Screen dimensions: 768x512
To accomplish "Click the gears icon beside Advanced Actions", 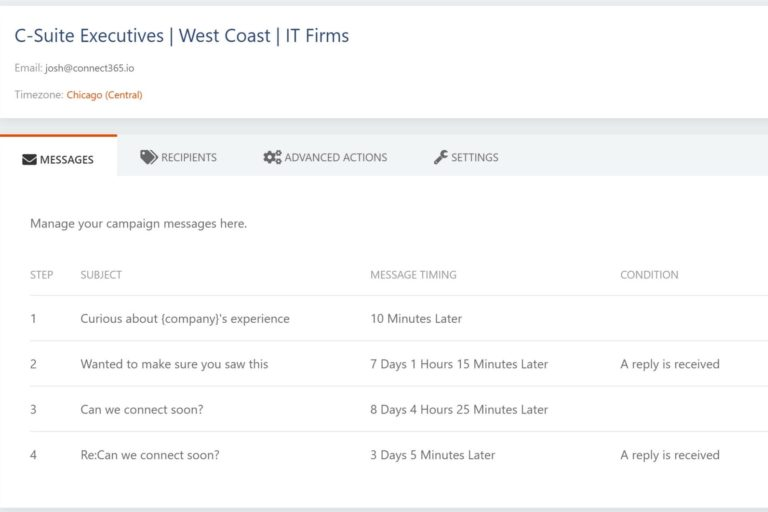I will click(x=272, y=157).
